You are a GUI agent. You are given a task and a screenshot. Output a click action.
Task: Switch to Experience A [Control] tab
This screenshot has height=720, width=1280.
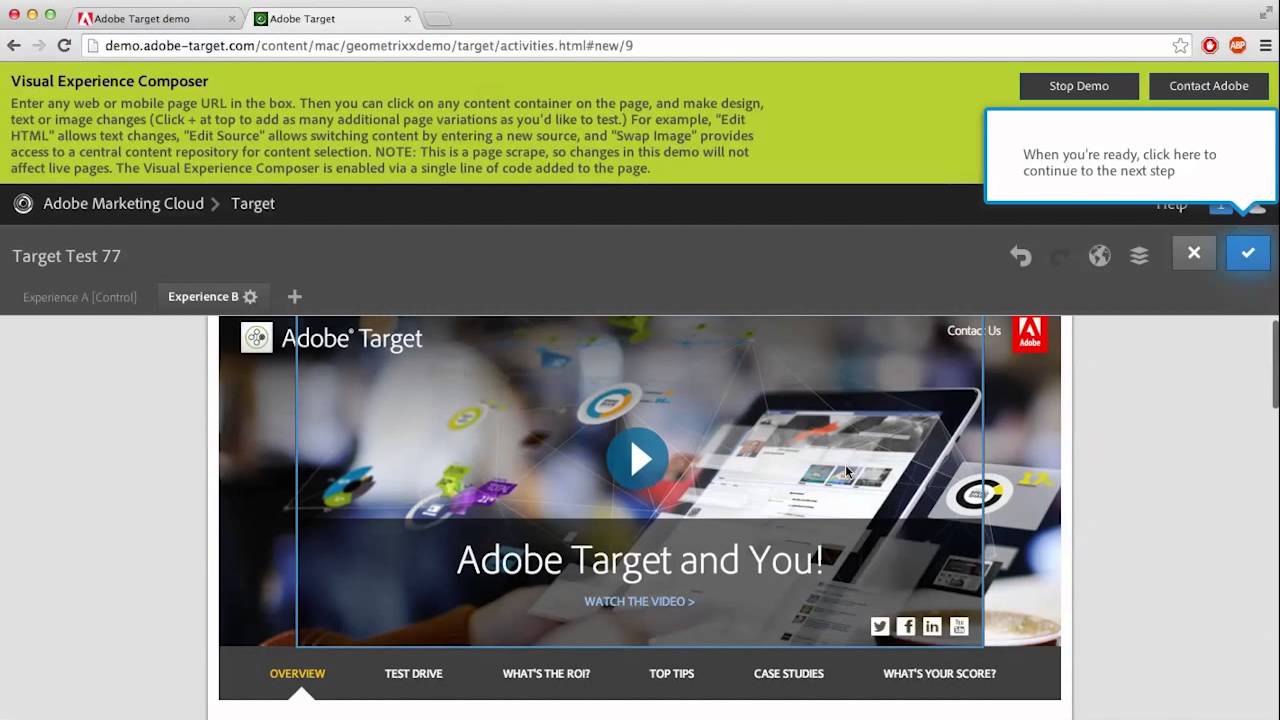(80, 297)
